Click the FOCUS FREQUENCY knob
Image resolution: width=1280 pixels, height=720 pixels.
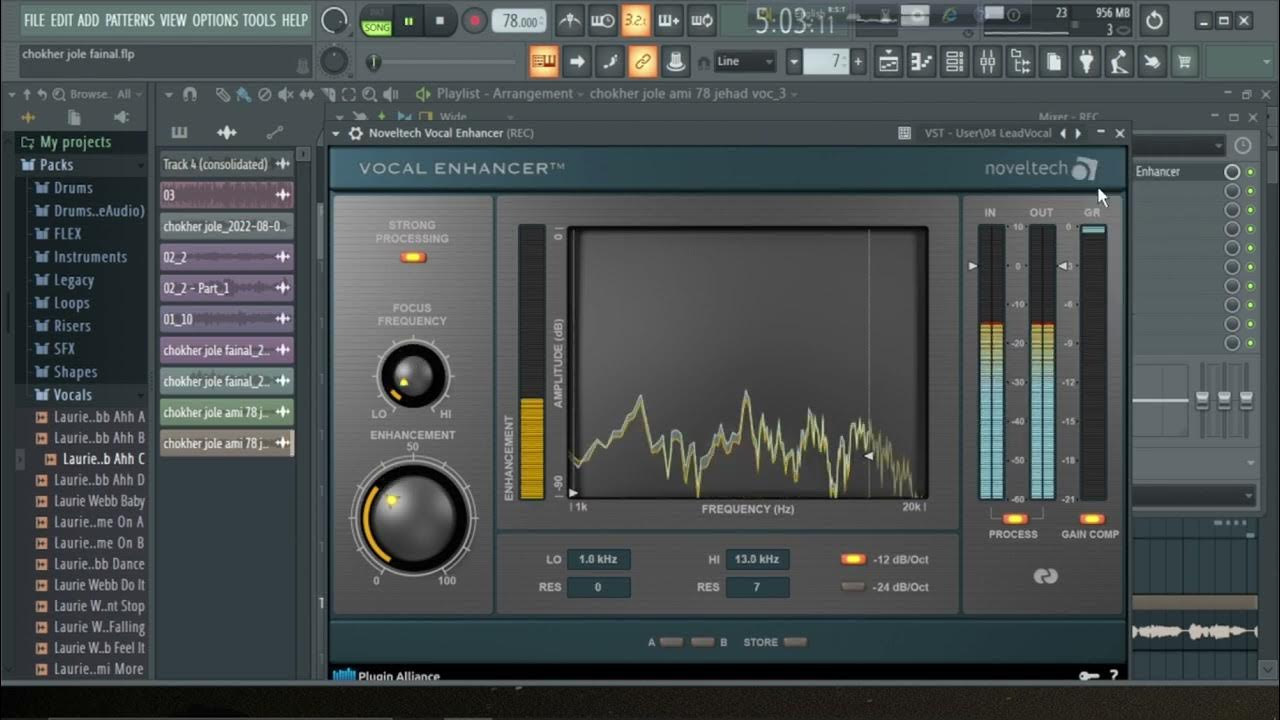pos(412,377)
